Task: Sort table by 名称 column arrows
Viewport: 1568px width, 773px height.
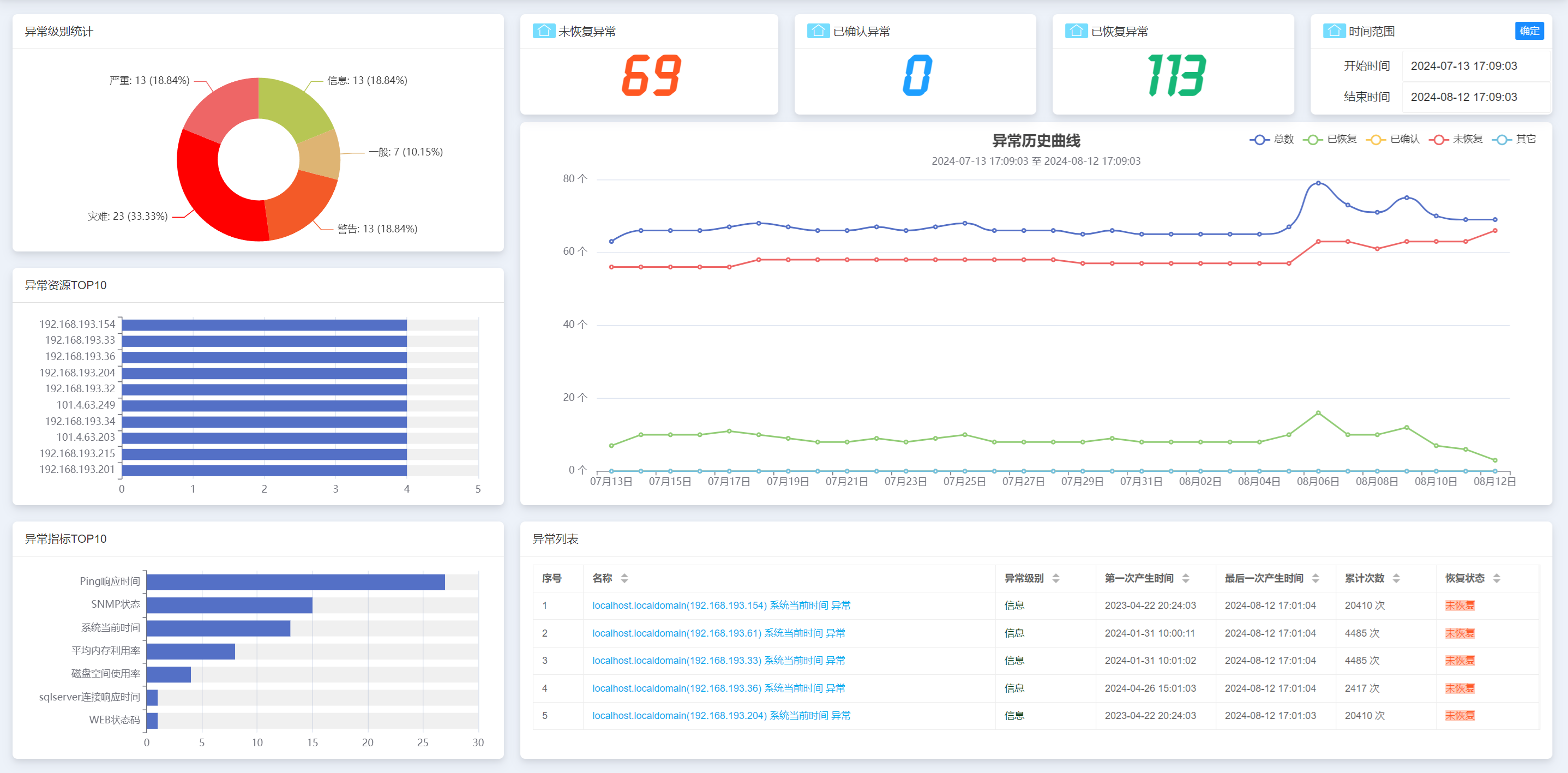Action: [x=624, y=578]
